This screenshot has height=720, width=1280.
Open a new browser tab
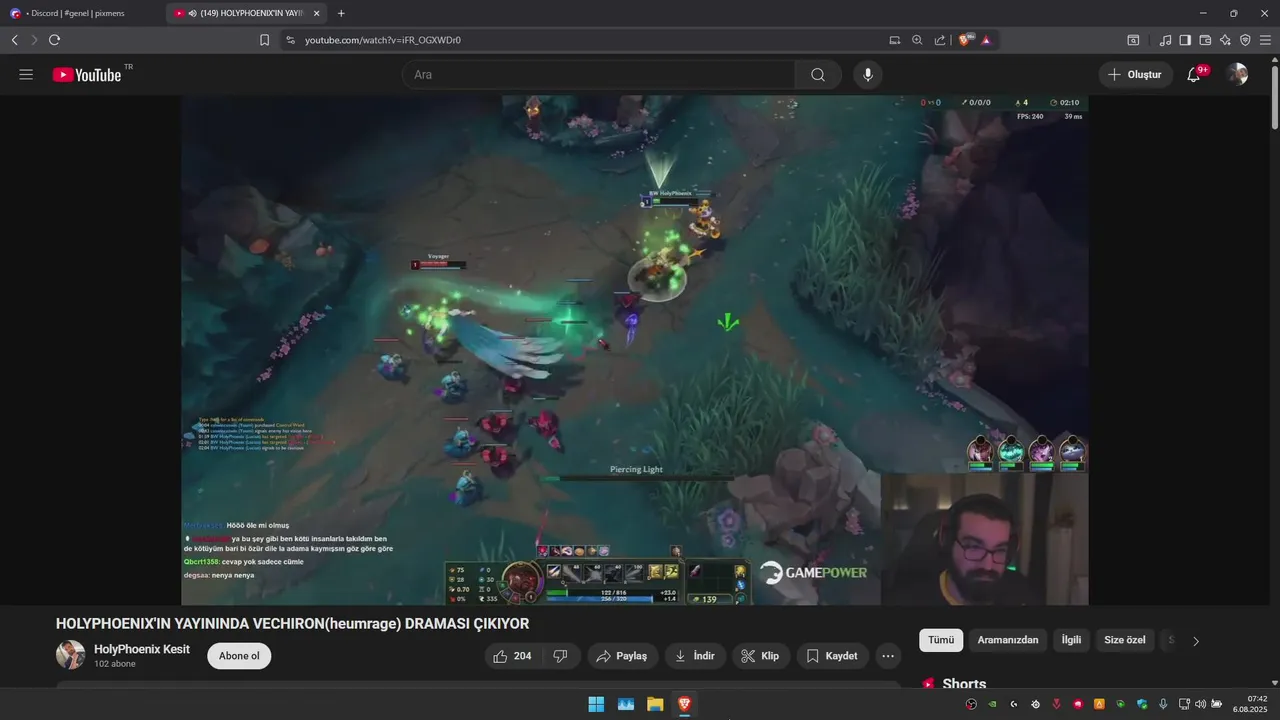pyautogui.click(x=341, y=13)
